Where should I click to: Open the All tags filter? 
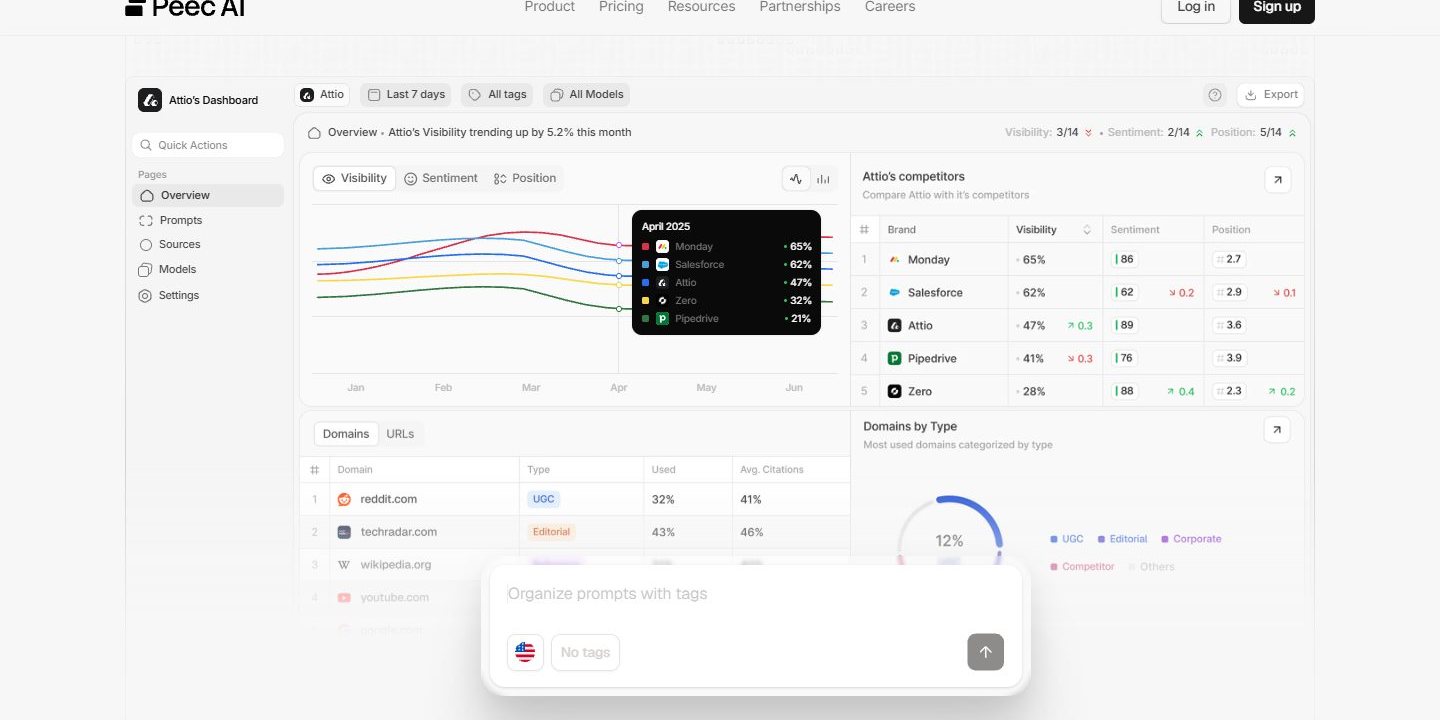pos(497,95)
